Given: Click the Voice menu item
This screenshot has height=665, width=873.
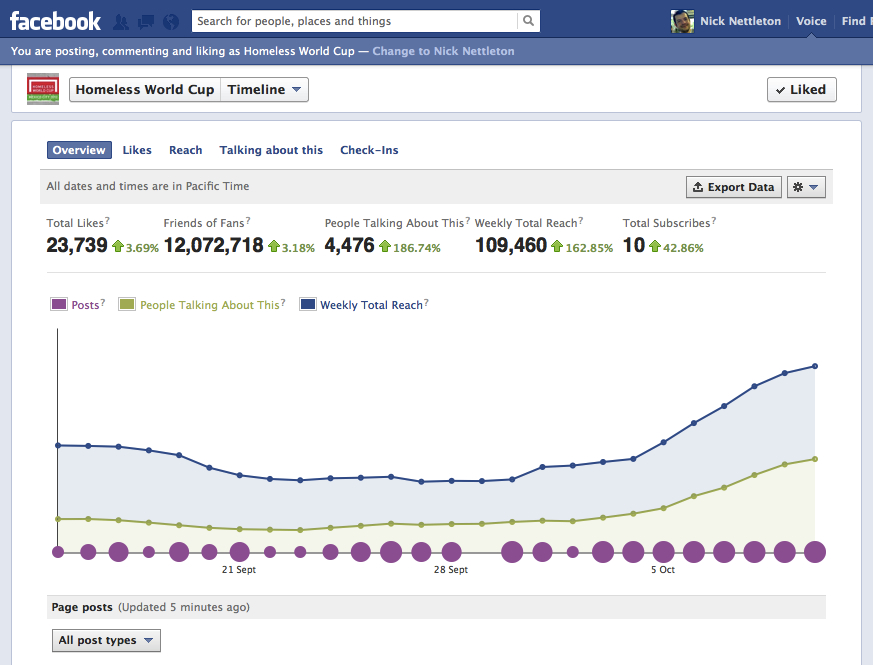Looking at the screenshot, I should [x=811, y=21].
